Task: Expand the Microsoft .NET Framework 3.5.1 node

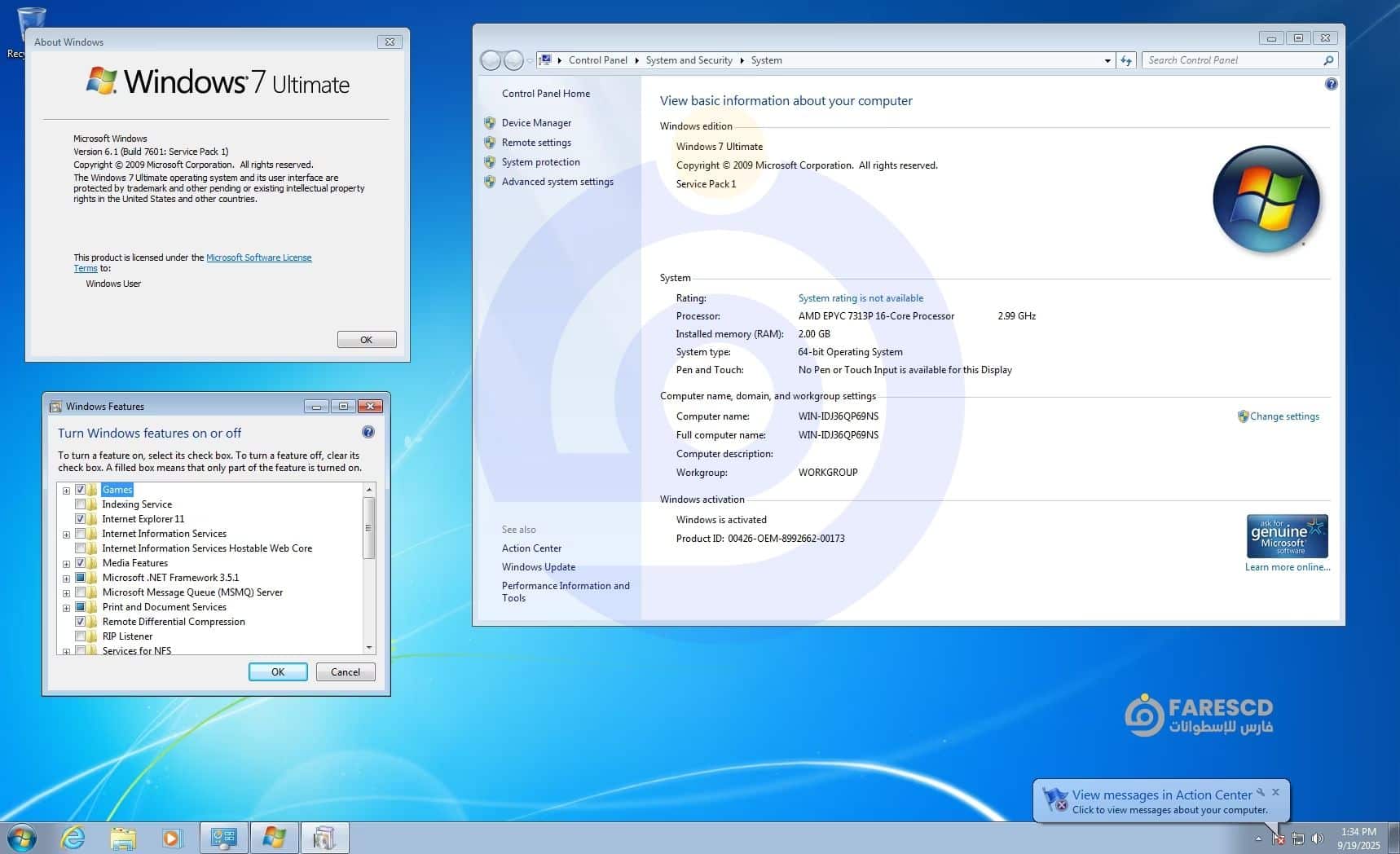Action: point(66,579)
